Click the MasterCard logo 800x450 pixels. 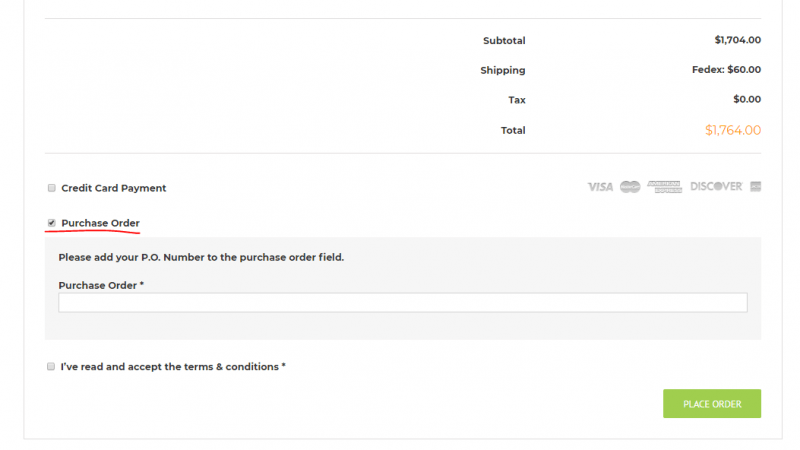tap(630, 187)
